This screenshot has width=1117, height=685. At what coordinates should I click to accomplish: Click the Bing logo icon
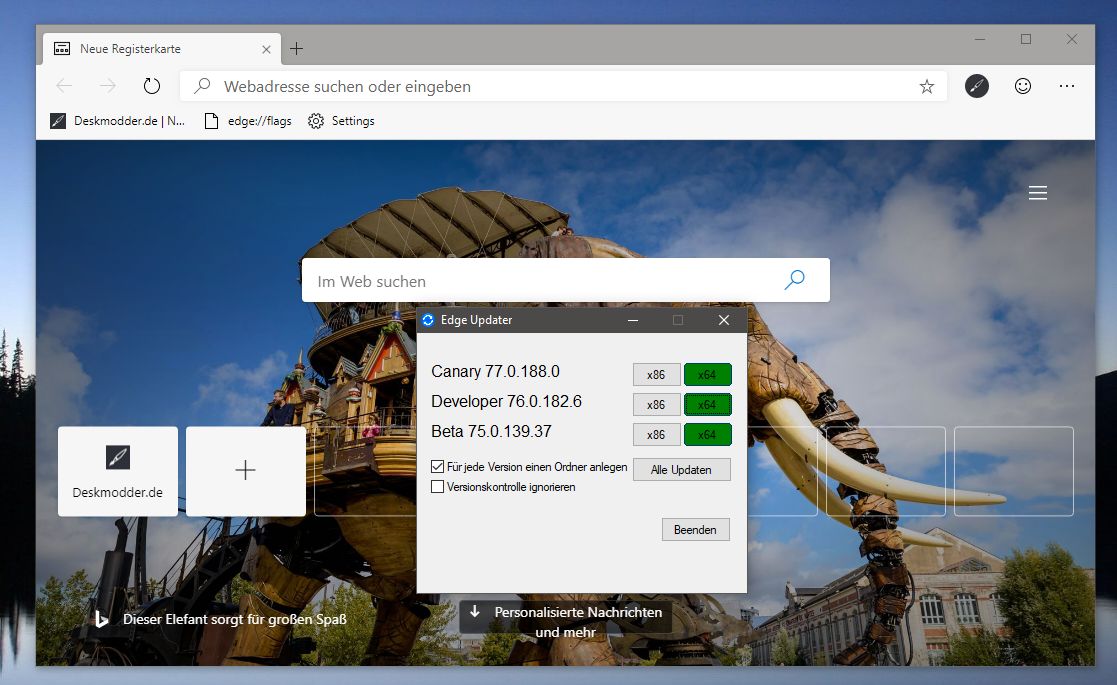[x=102, y=619]
